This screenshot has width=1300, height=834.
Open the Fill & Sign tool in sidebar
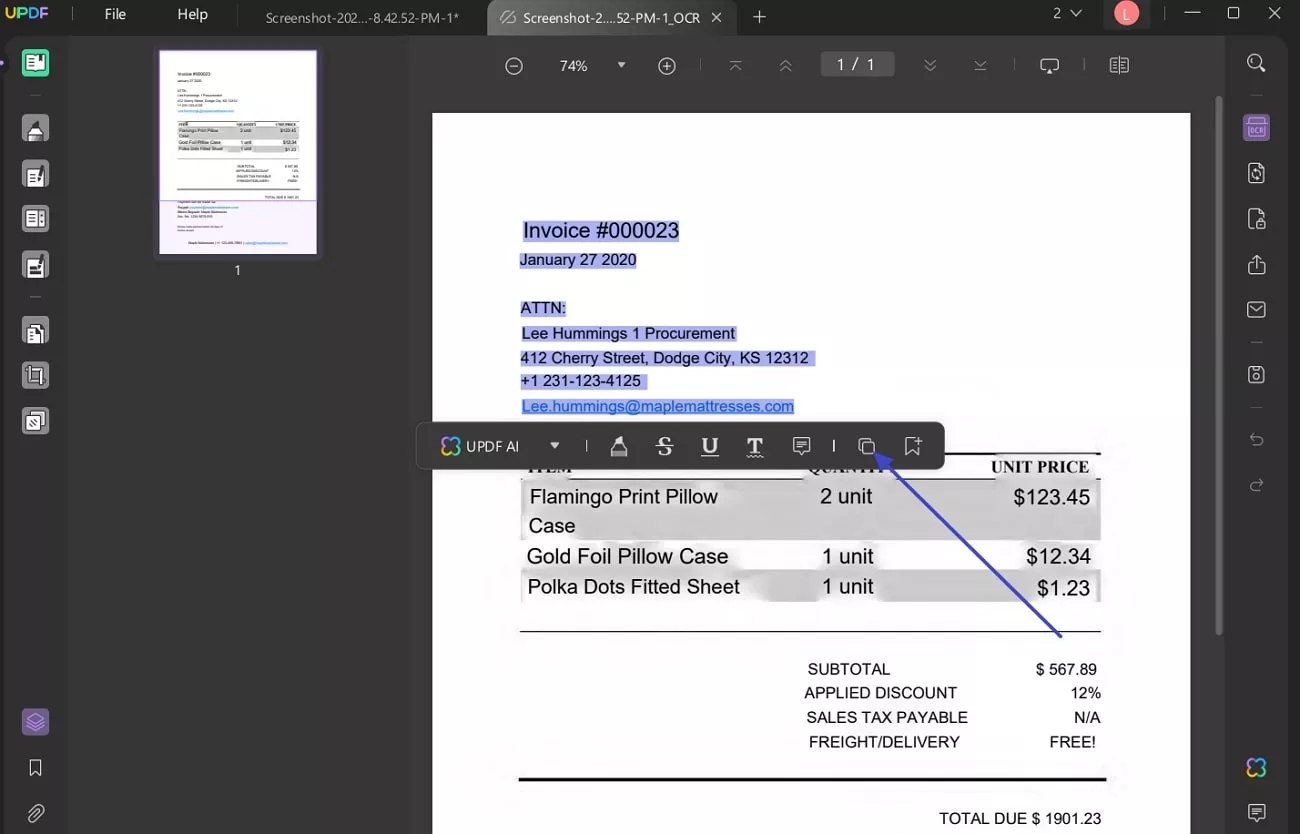pos(35,265)
